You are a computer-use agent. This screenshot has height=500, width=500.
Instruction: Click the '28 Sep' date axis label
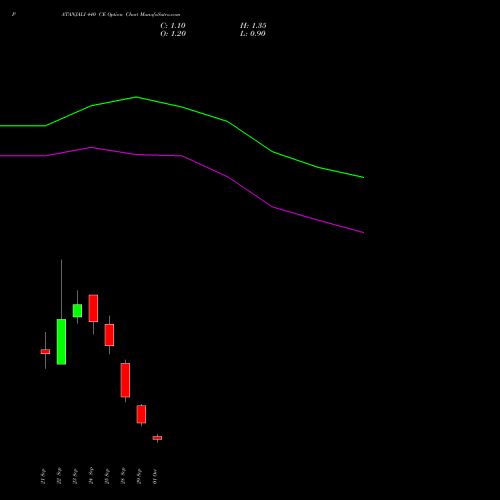[123, 476]
